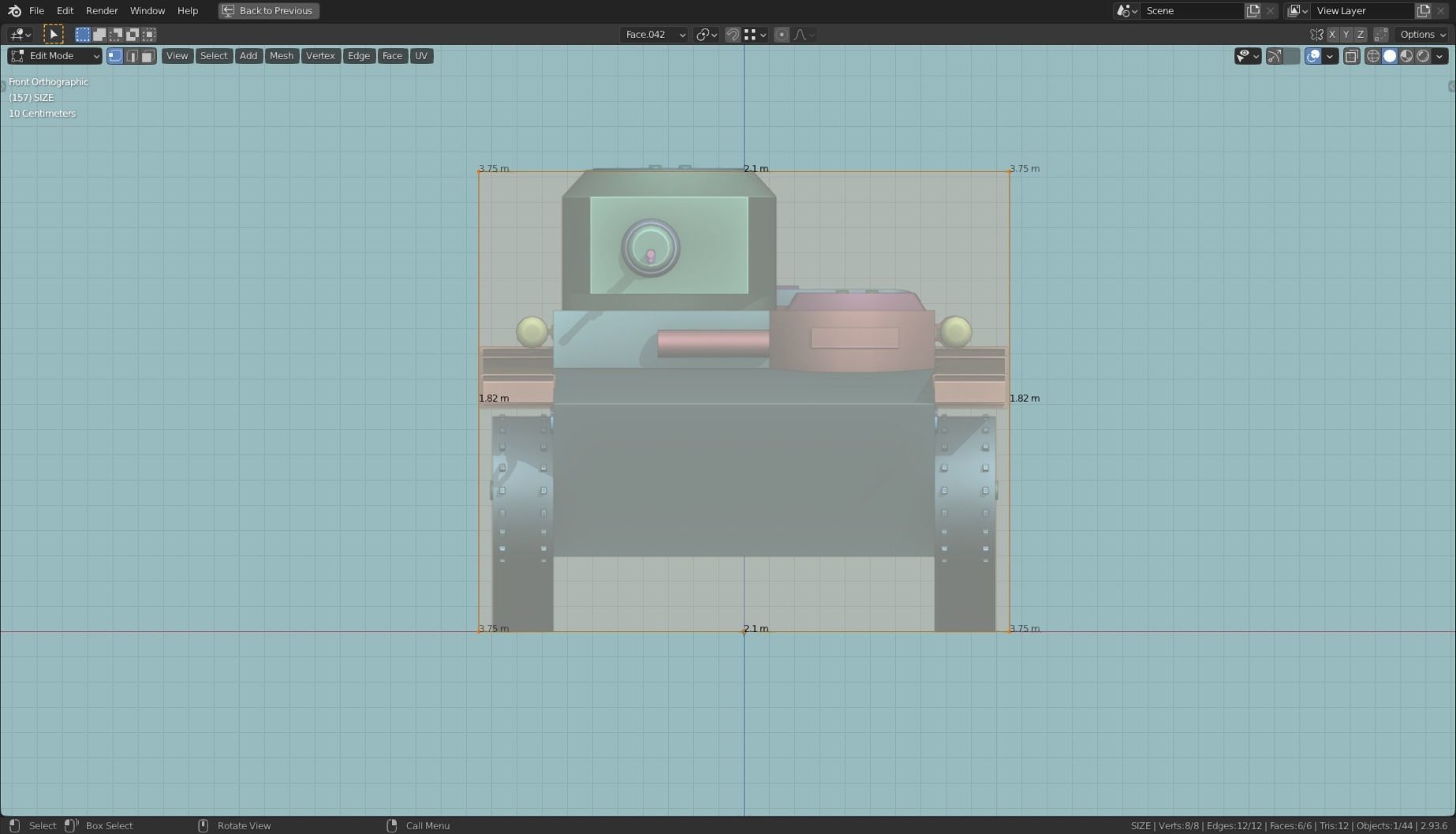Viewport: 1456px width, 834px height.
Task: Click the Front Orthographic view label
Action: click(48, 81)
